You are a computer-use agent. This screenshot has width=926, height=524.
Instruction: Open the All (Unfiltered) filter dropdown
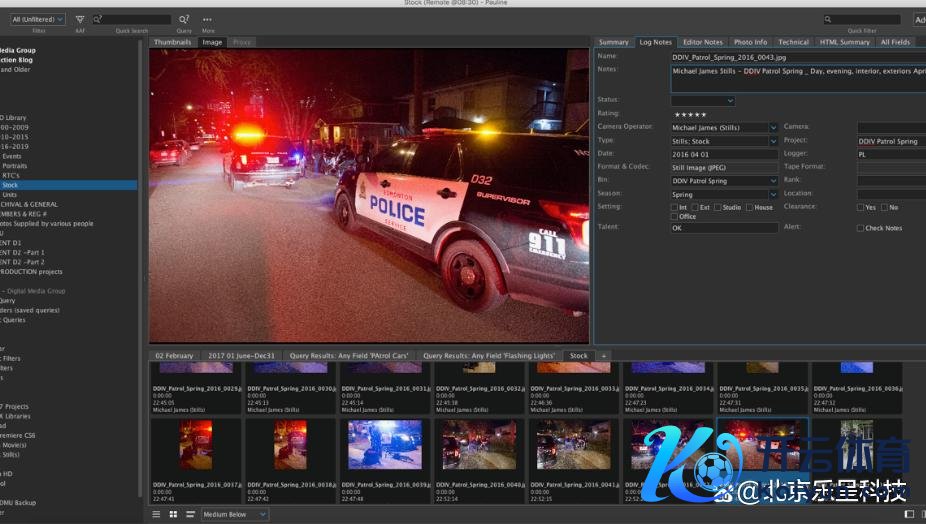coord(38,19)
